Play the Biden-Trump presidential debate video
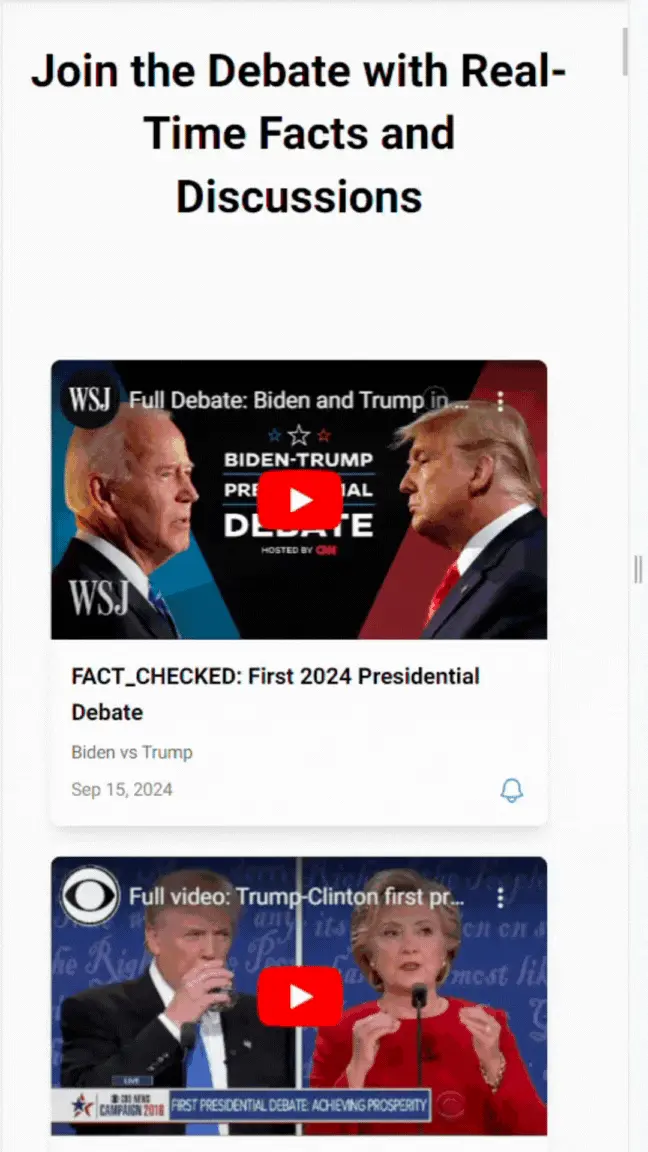This screenshot has width=648, height=1152. [299, 500]
